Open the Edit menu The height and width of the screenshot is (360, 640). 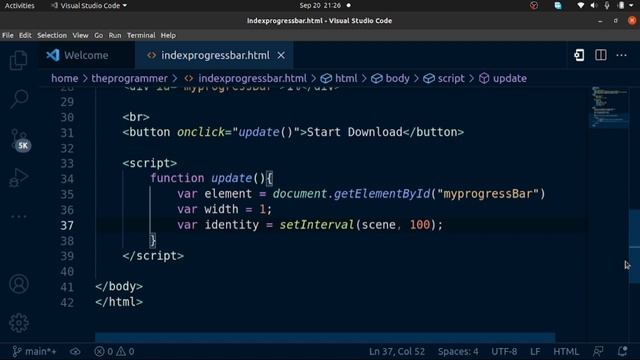click(x=25, y=36)
